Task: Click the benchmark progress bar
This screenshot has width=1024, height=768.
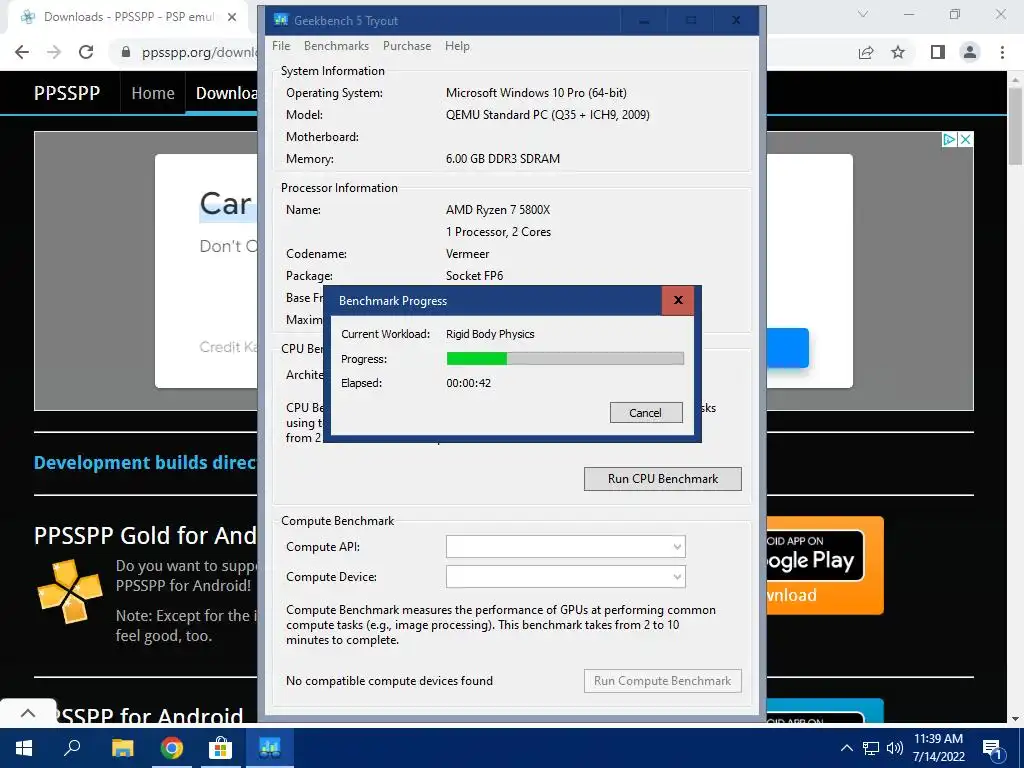Action: [x=565, y=359]
